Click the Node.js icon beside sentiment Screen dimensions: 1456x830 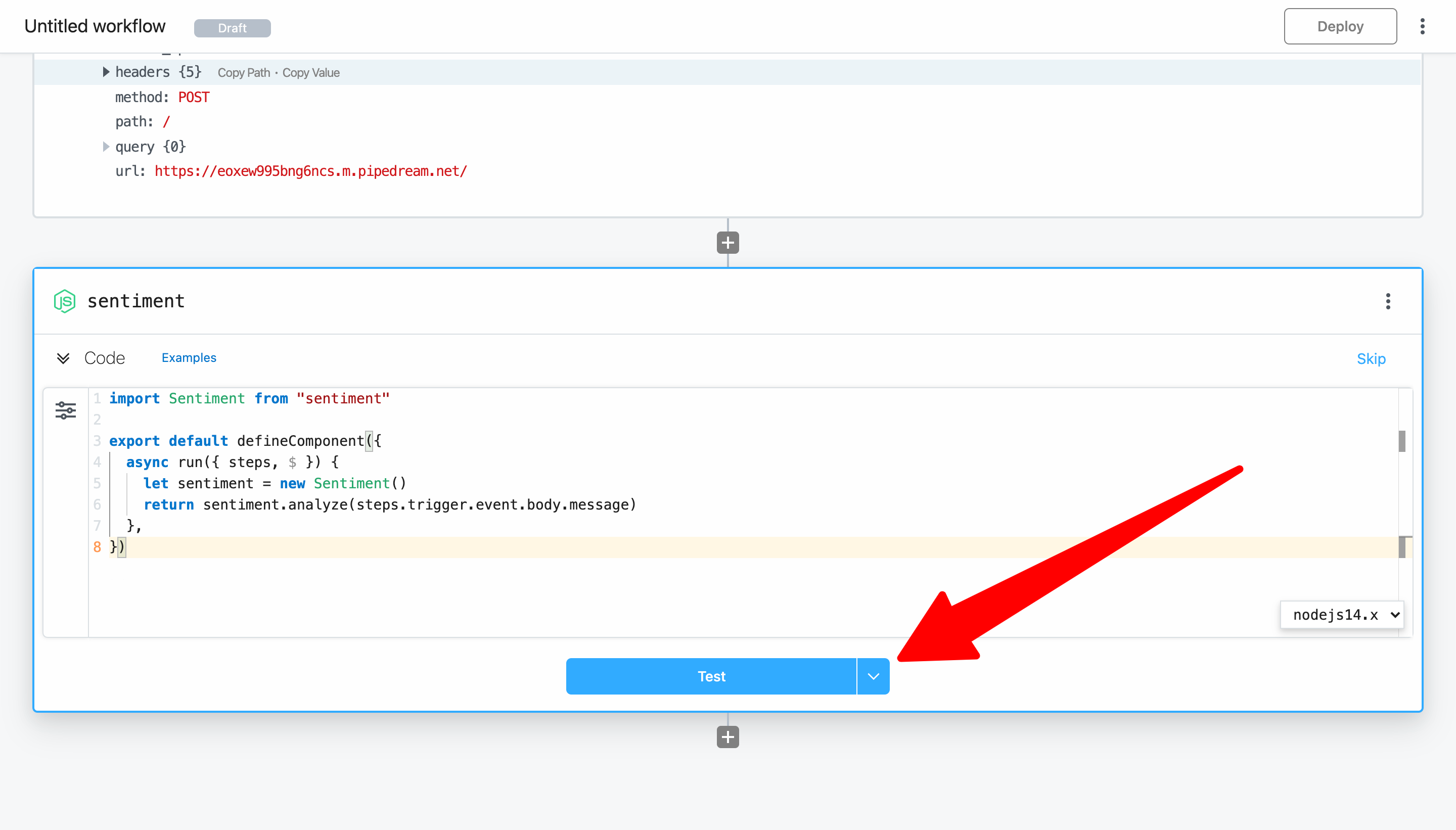coord(64,301)
